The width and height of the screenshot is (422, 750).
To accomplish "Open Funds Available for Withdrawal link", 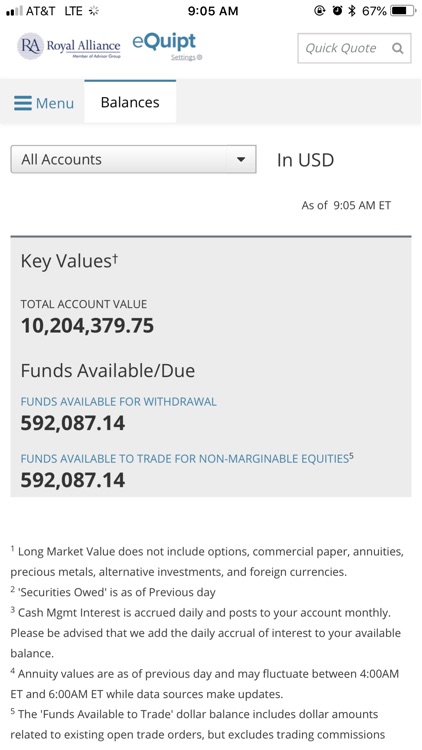I will point(118,402).
